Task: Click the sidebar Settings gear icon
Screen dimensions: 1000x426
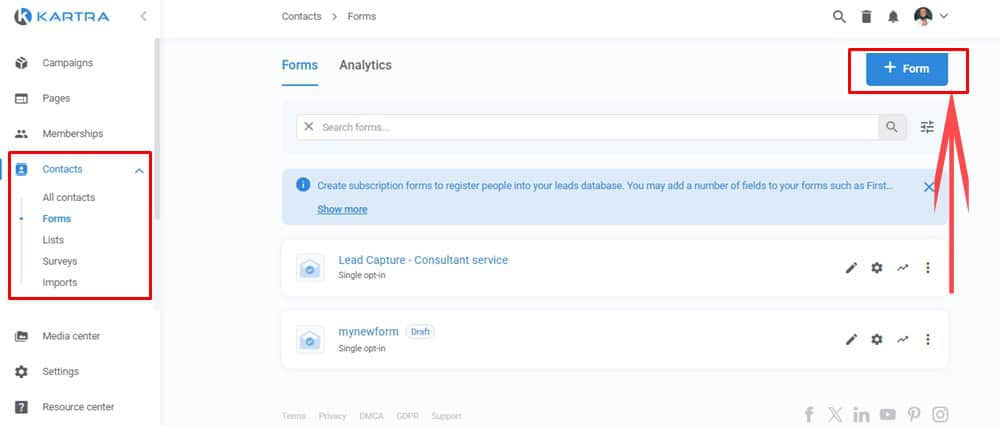Action: [22, 371]
